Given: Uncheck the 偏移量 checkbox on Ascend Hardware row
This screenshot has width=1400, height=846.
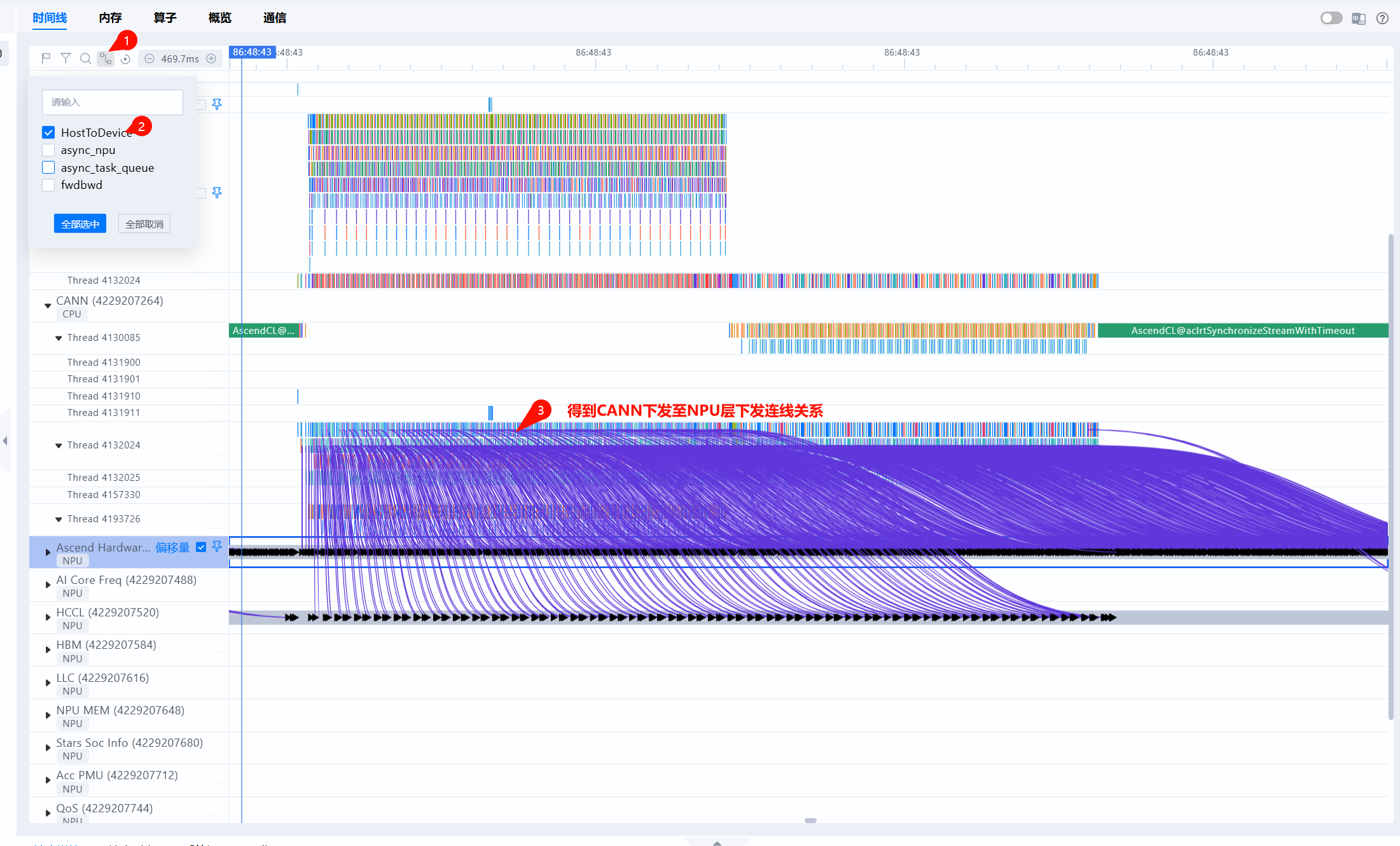Looking at the screenshot, I should coord(201,547).
